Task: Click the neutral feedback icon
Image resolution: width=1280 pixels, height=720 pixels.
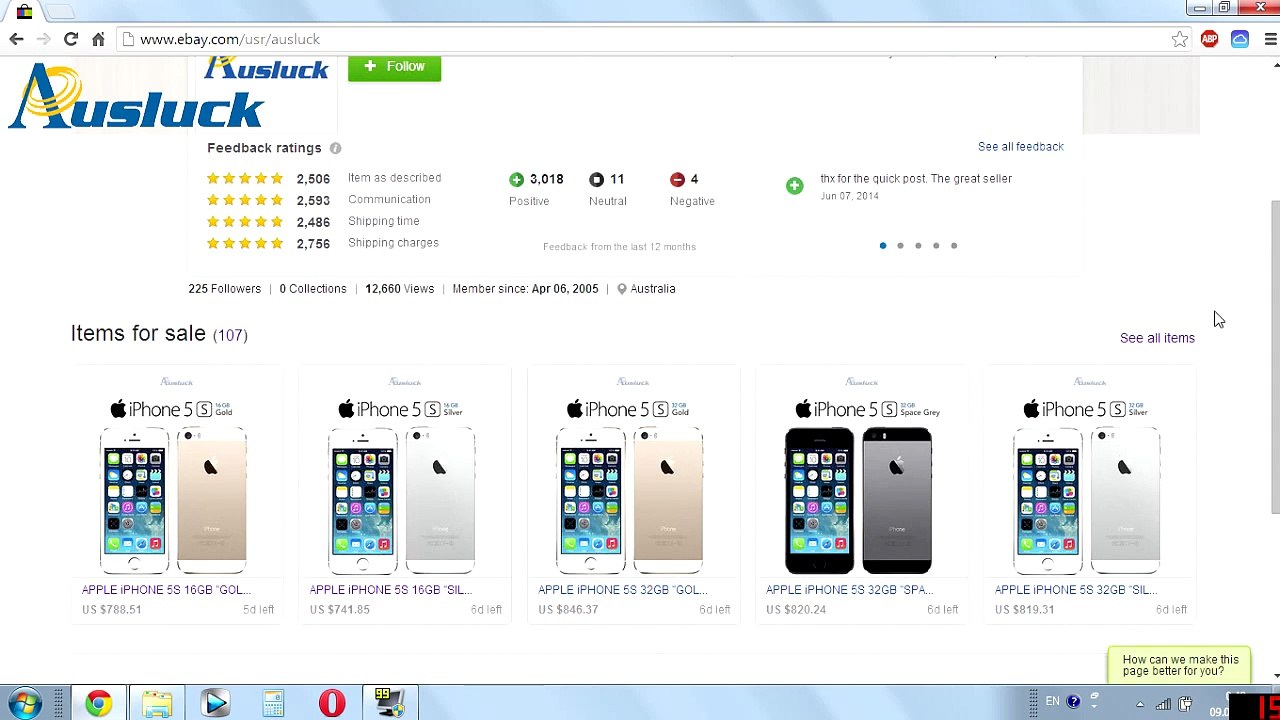Action: pos(596,179)
